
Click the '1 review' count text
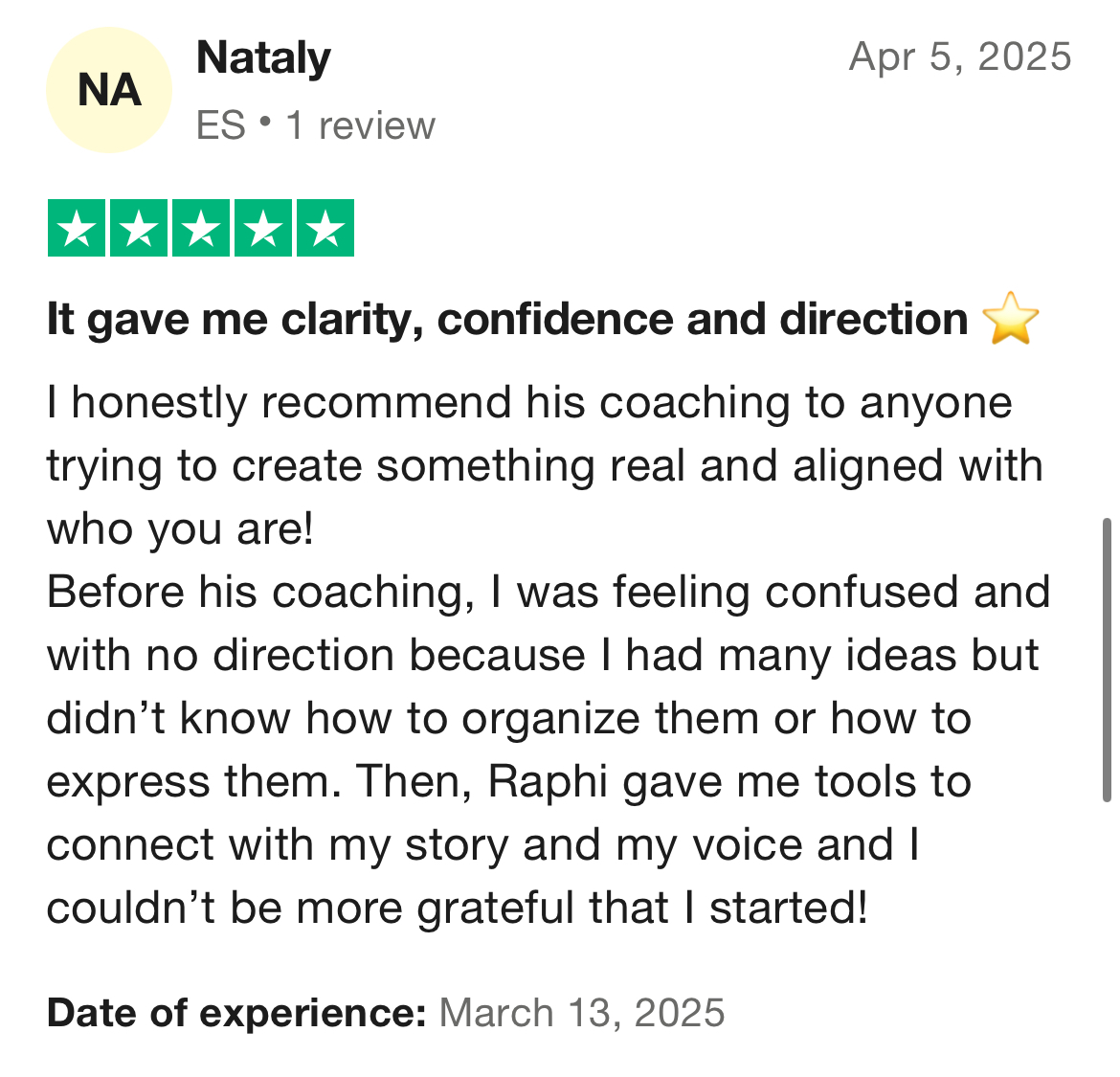click(x=361, y=125)
